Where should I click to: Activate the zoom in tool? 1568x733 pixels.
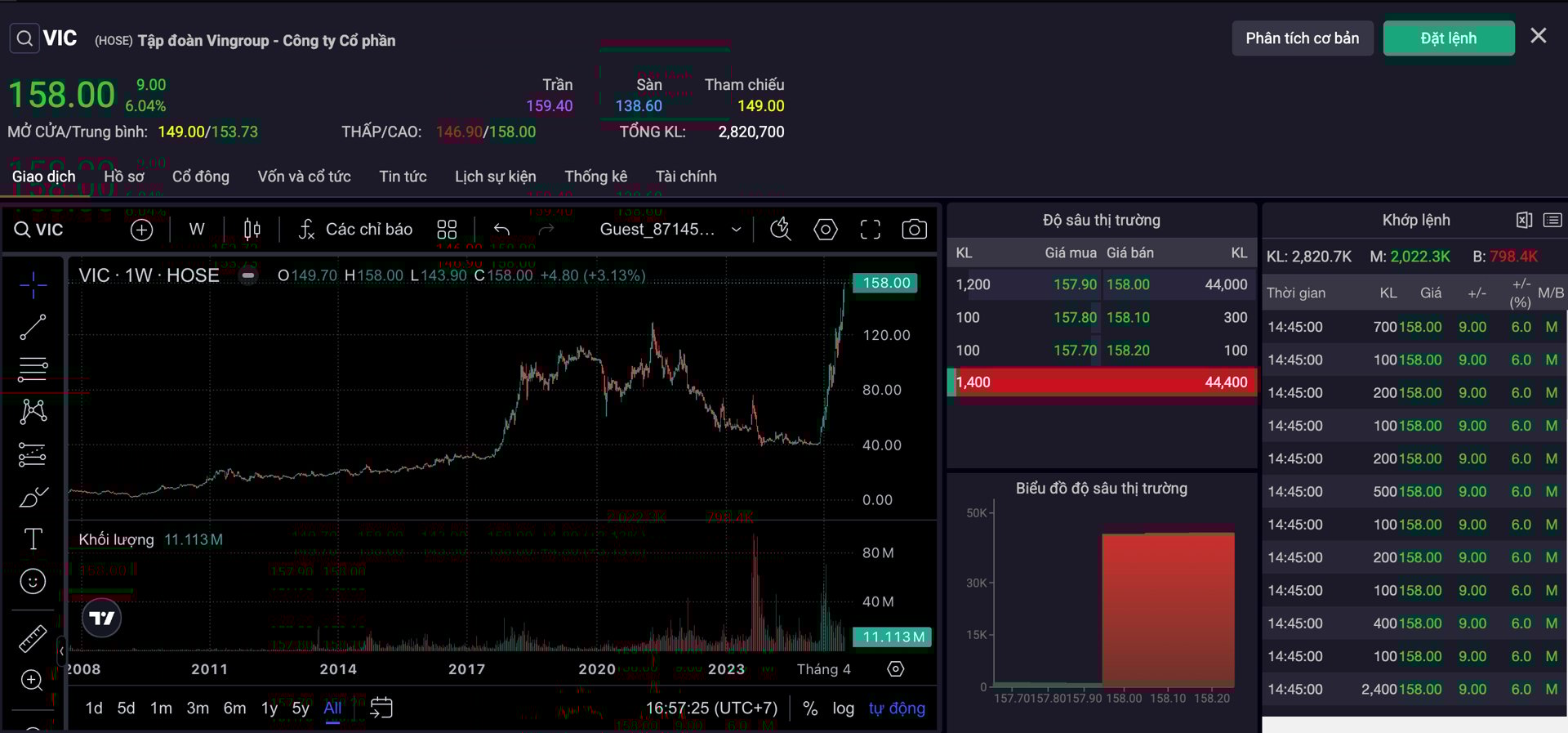33,681
